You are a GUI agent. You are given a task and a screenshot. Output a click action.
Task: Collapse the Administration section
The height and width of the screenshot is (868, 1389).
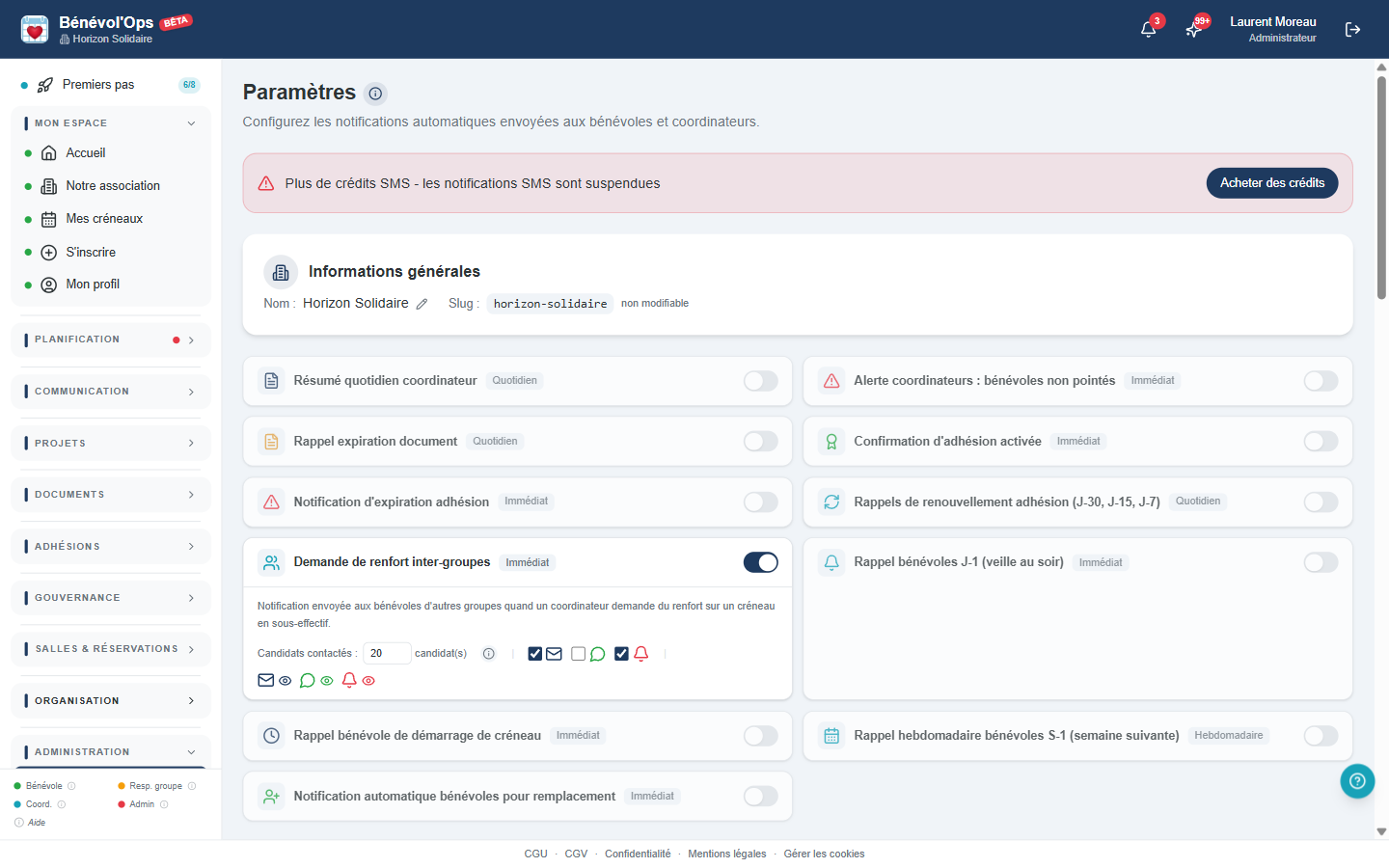click(x=111, y=752)
